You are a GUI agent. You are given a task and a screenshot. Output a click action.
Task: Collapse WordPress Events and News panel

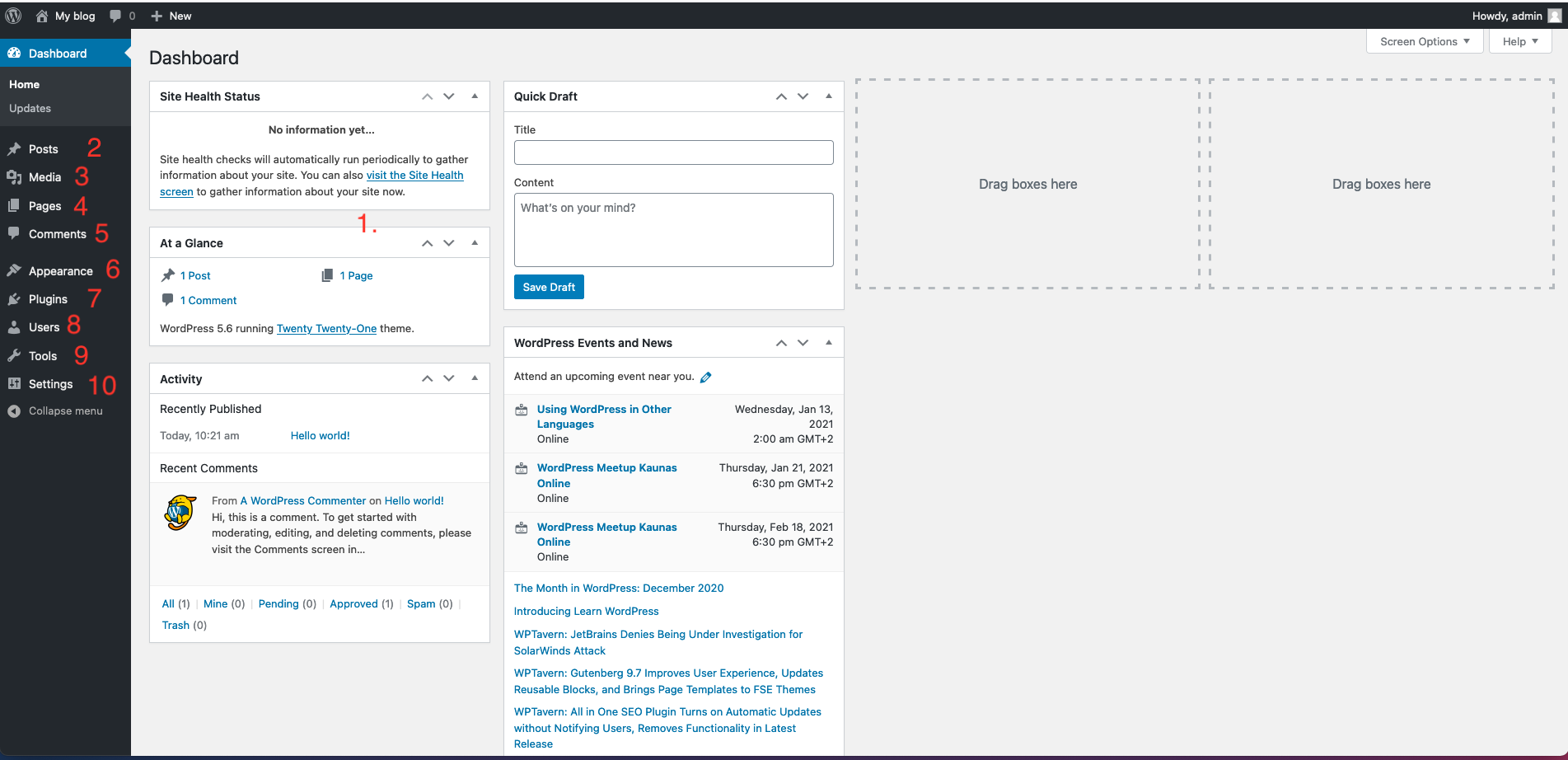829,343
